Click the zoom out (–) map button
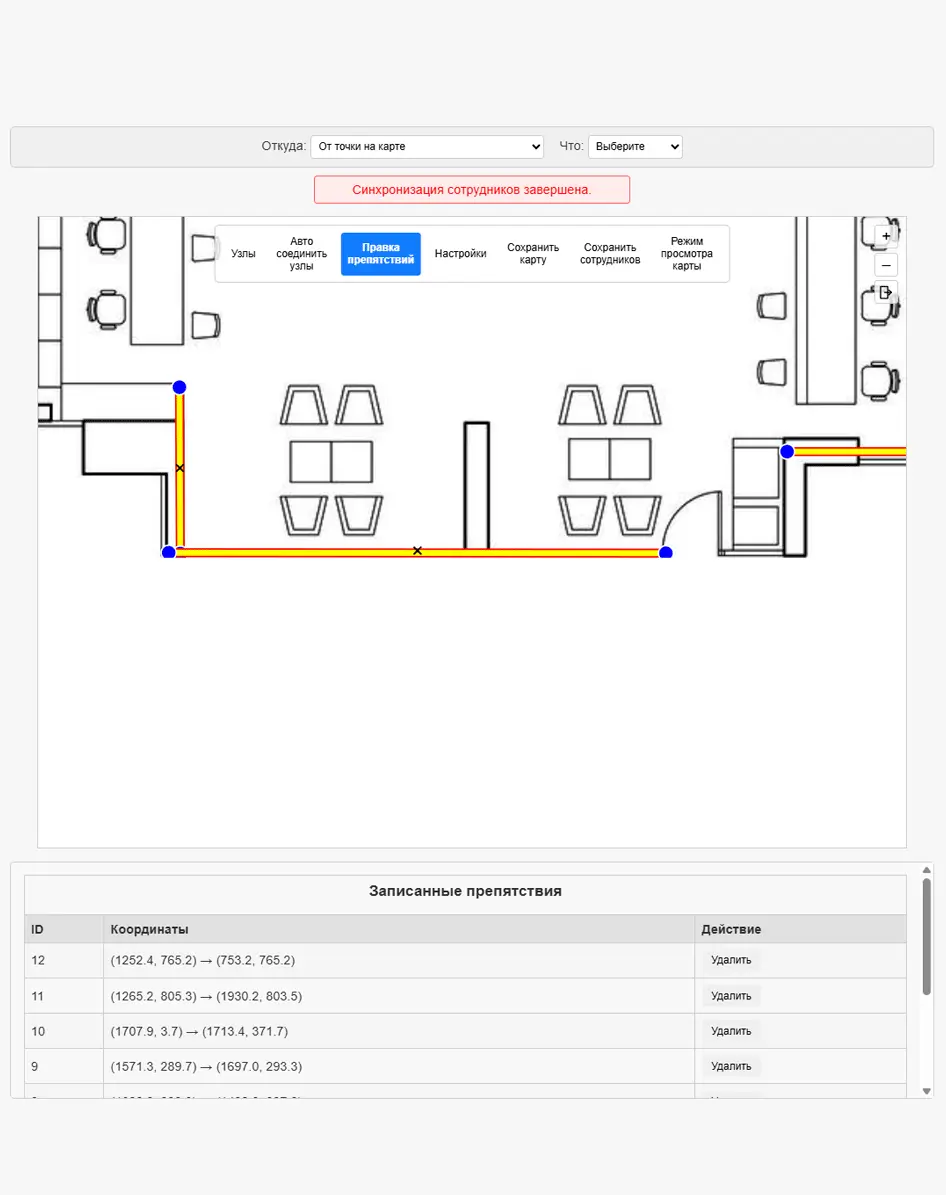The image size is (946, 1195). tap(886, 265)
